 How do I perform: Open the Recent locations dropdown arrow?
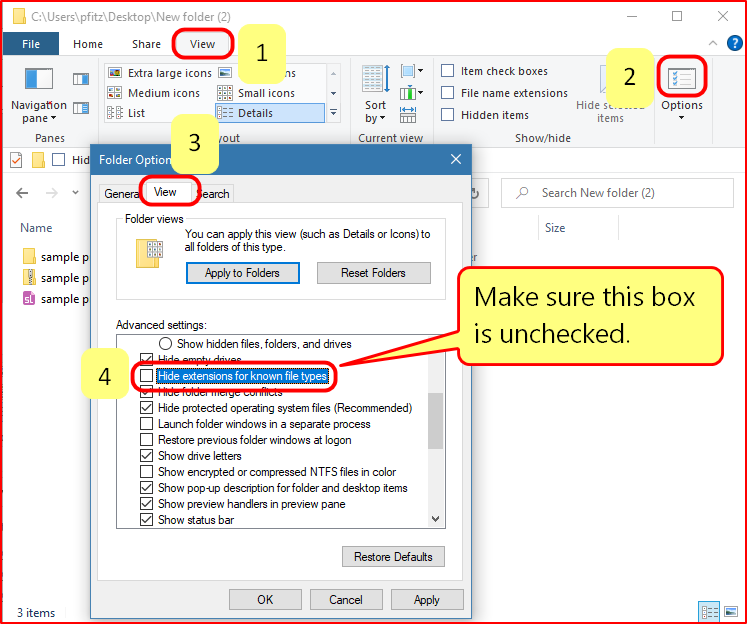(x=75, y=193)
